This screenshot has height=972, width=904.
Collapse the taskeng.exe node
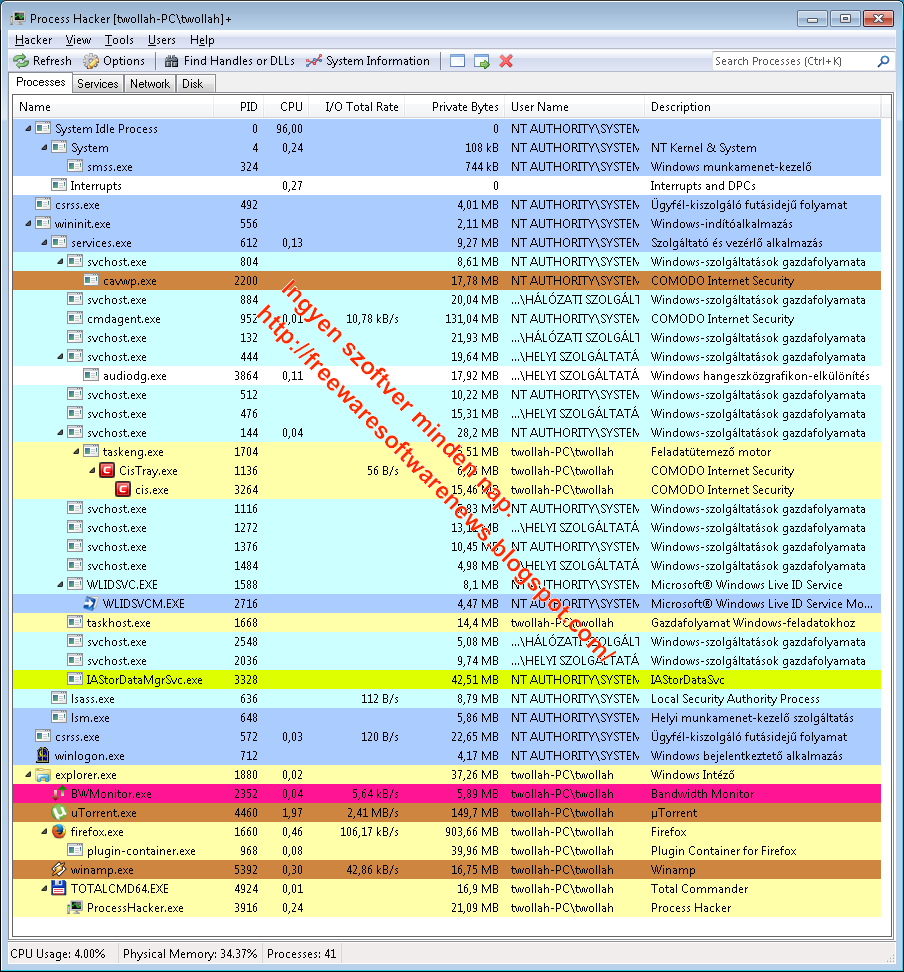(x=76, y=451)
